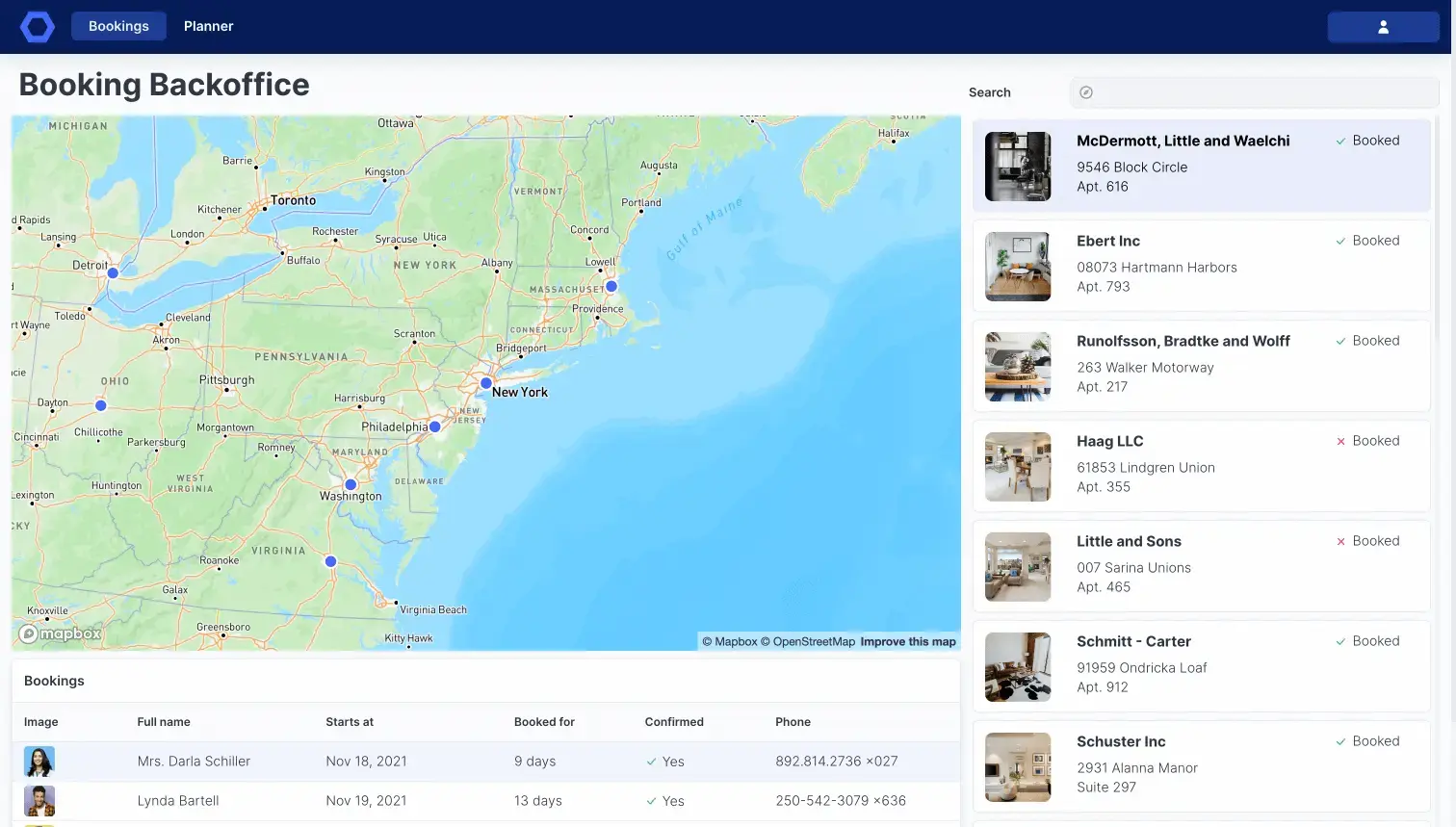Click the map marker at Philadelphia
The image size is (1456, 827).
[x=435, y=426]
